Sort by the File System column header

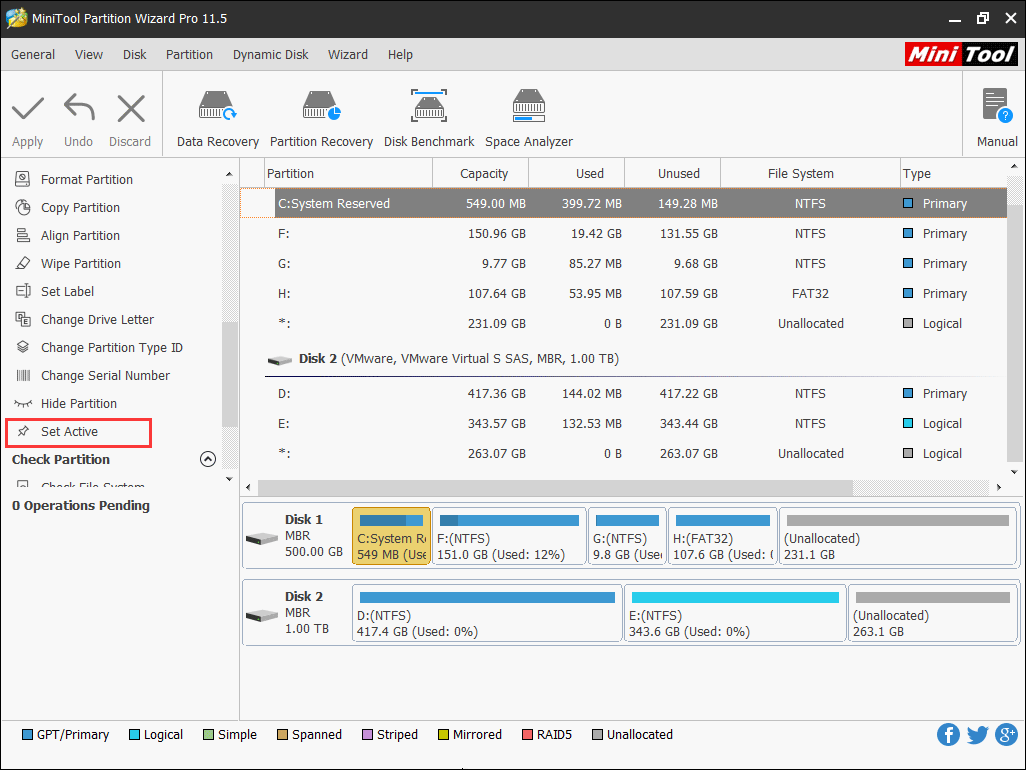(x=810, y=173)
